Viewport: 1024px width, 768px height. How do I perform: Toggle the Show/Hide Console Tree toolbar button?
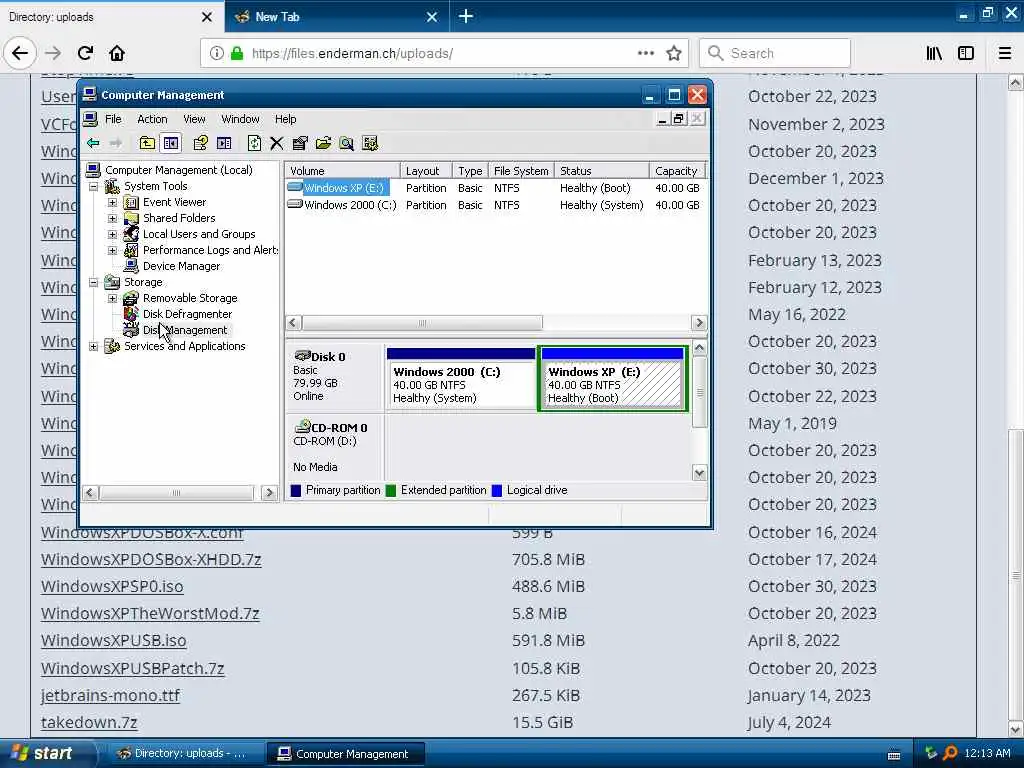coord(171,143)
